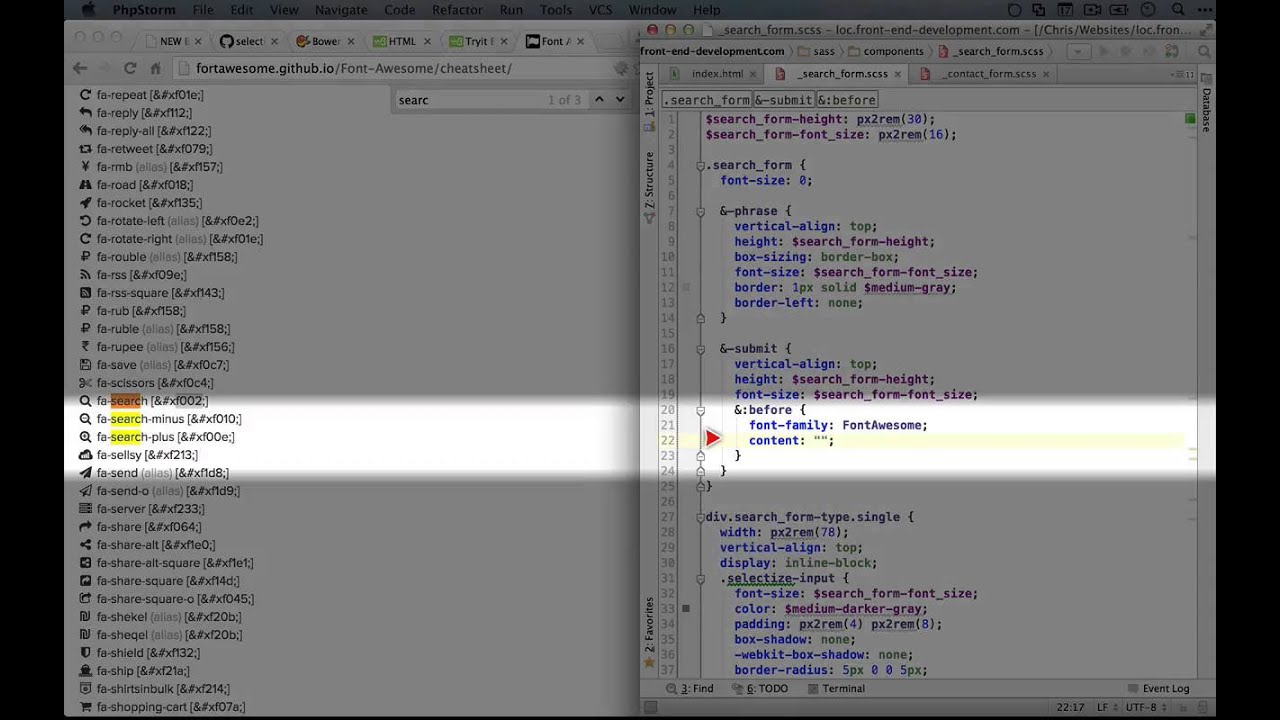Click the components folder breadcrumb
The height and width of the screenshot is (720, 1280).
click(x=885, y=51)
